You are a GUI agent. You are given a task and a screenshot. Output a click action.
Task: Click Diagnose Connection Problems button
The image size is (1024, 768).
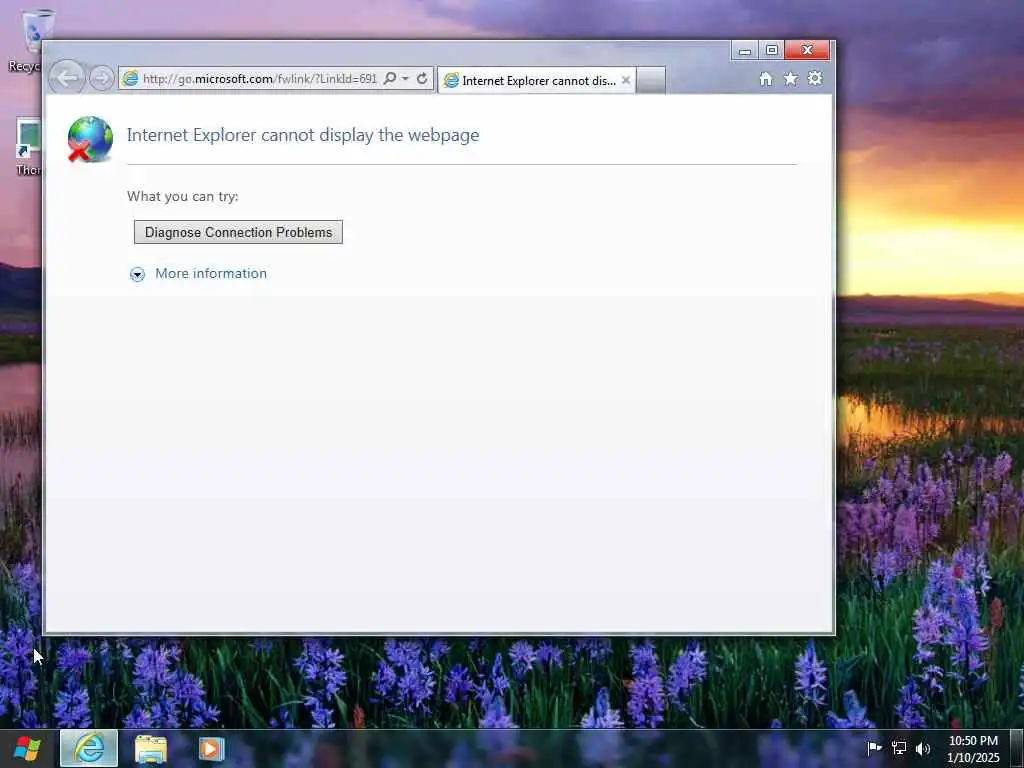pos(238,232)
